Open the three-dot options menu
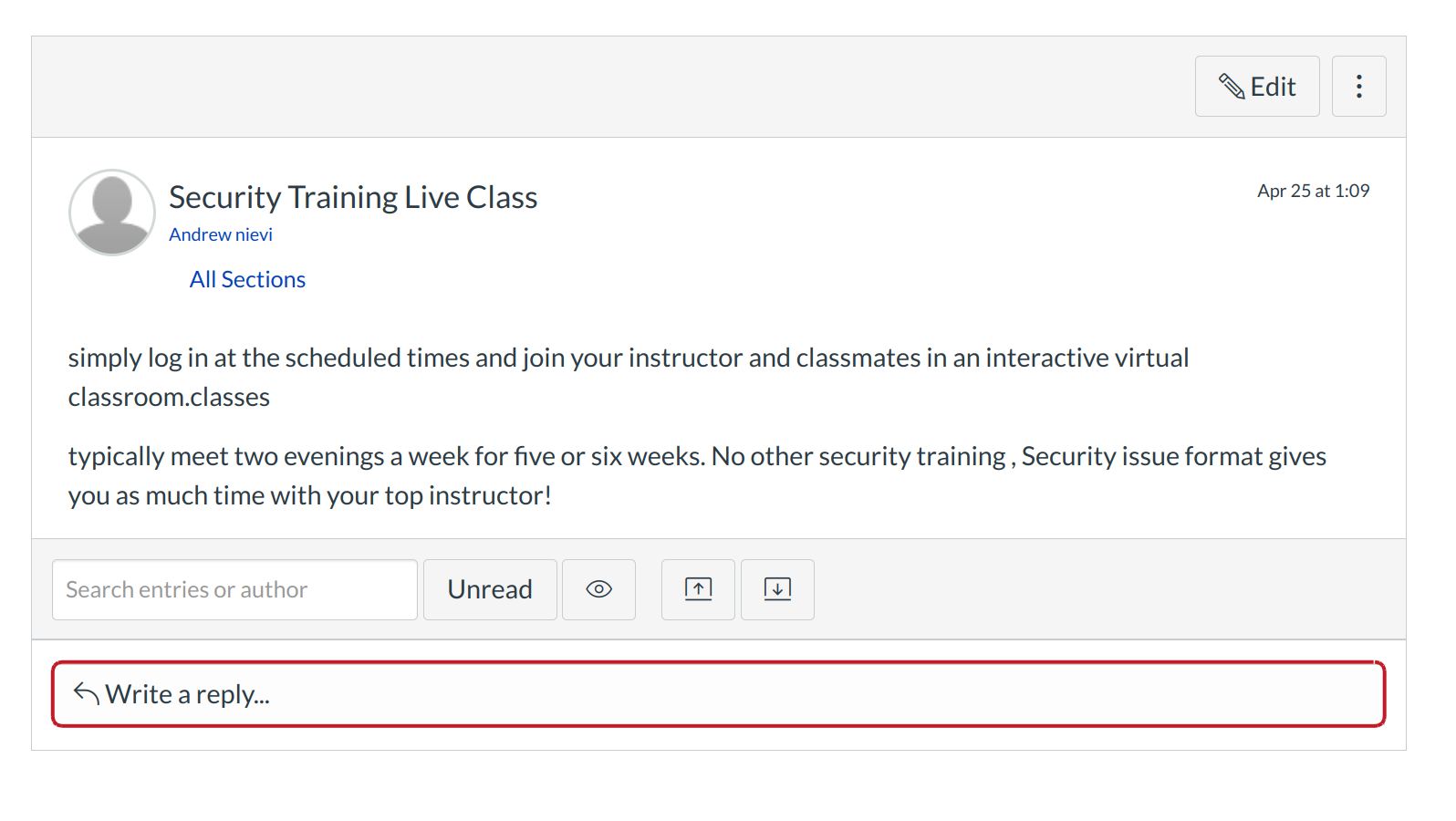Viewport: 1456px width, 821px height. (x=1358, y=87)
